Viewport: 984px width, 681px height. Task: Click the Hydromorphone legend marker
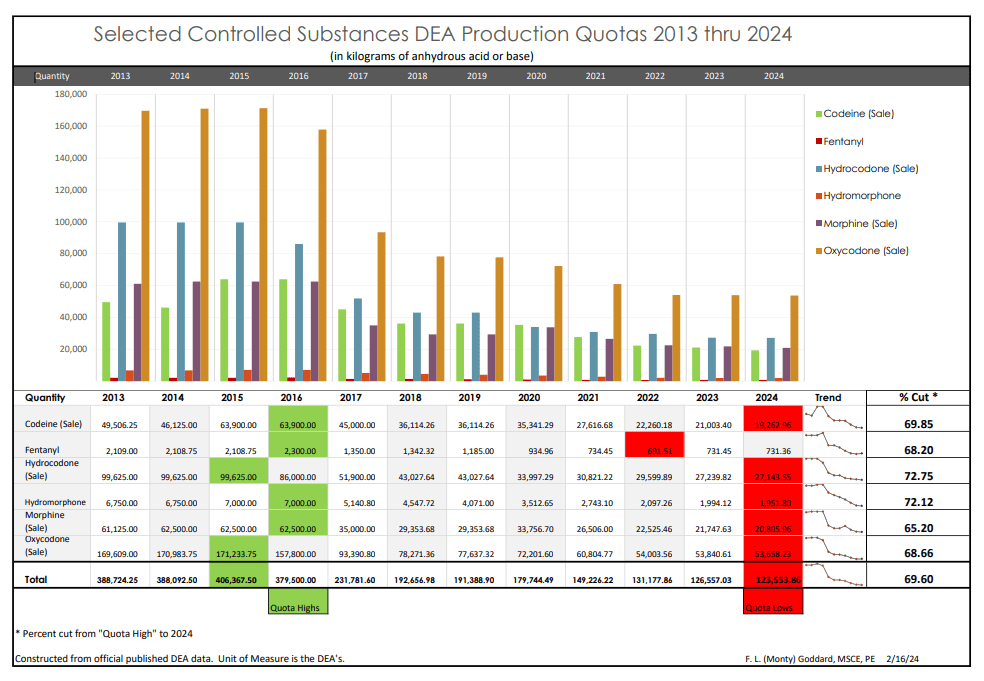point(819,196)
